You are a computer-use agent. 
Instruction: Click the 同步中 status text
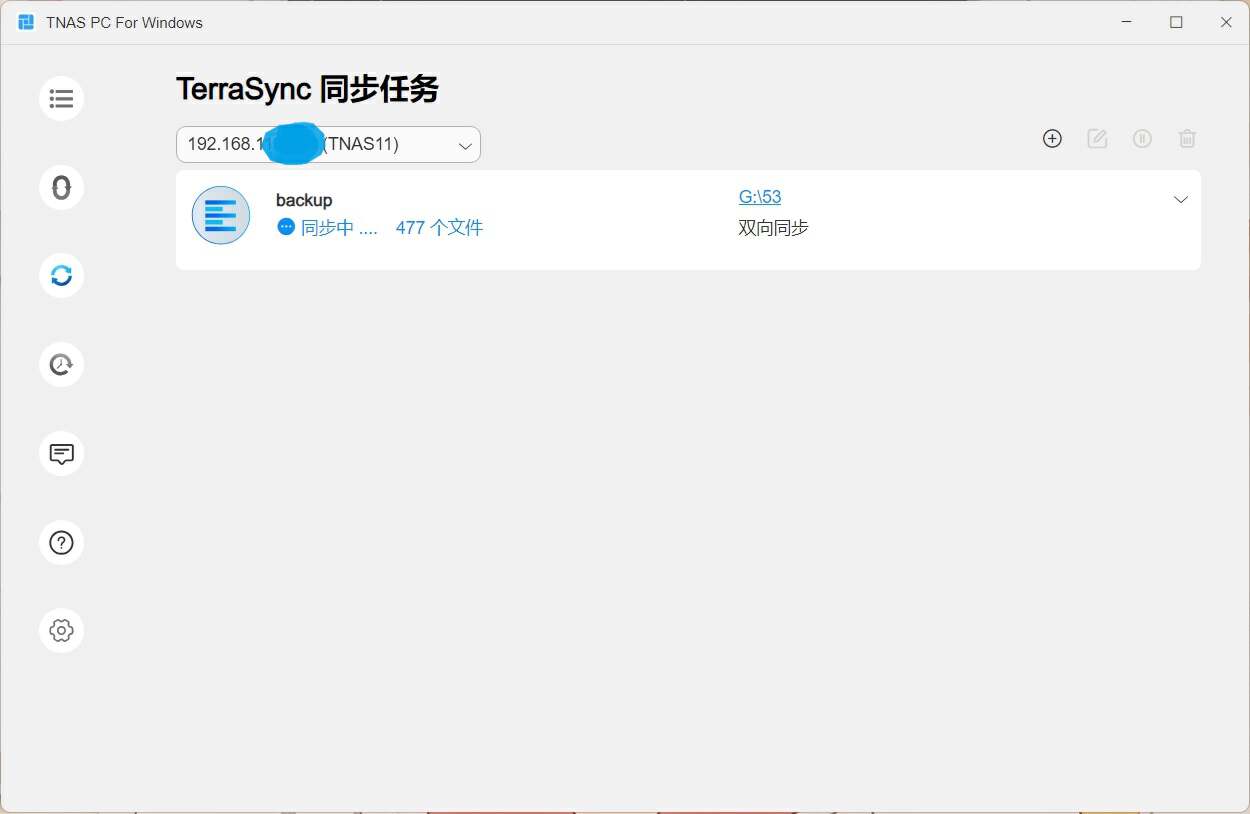coord(339,227)
